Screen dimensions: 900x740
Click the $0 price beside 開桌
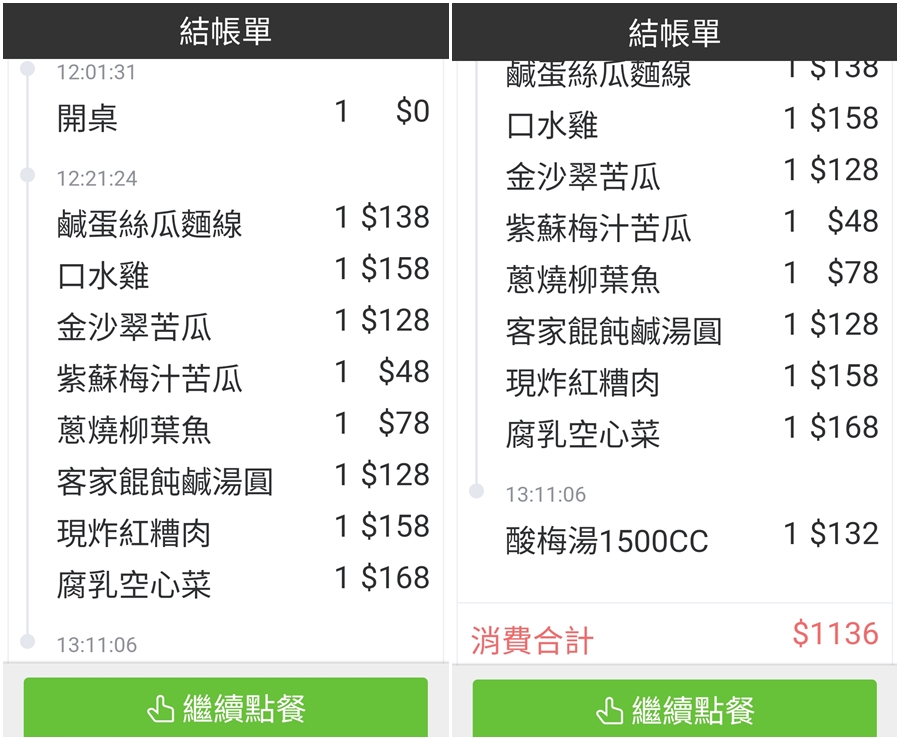click(412, 112)
